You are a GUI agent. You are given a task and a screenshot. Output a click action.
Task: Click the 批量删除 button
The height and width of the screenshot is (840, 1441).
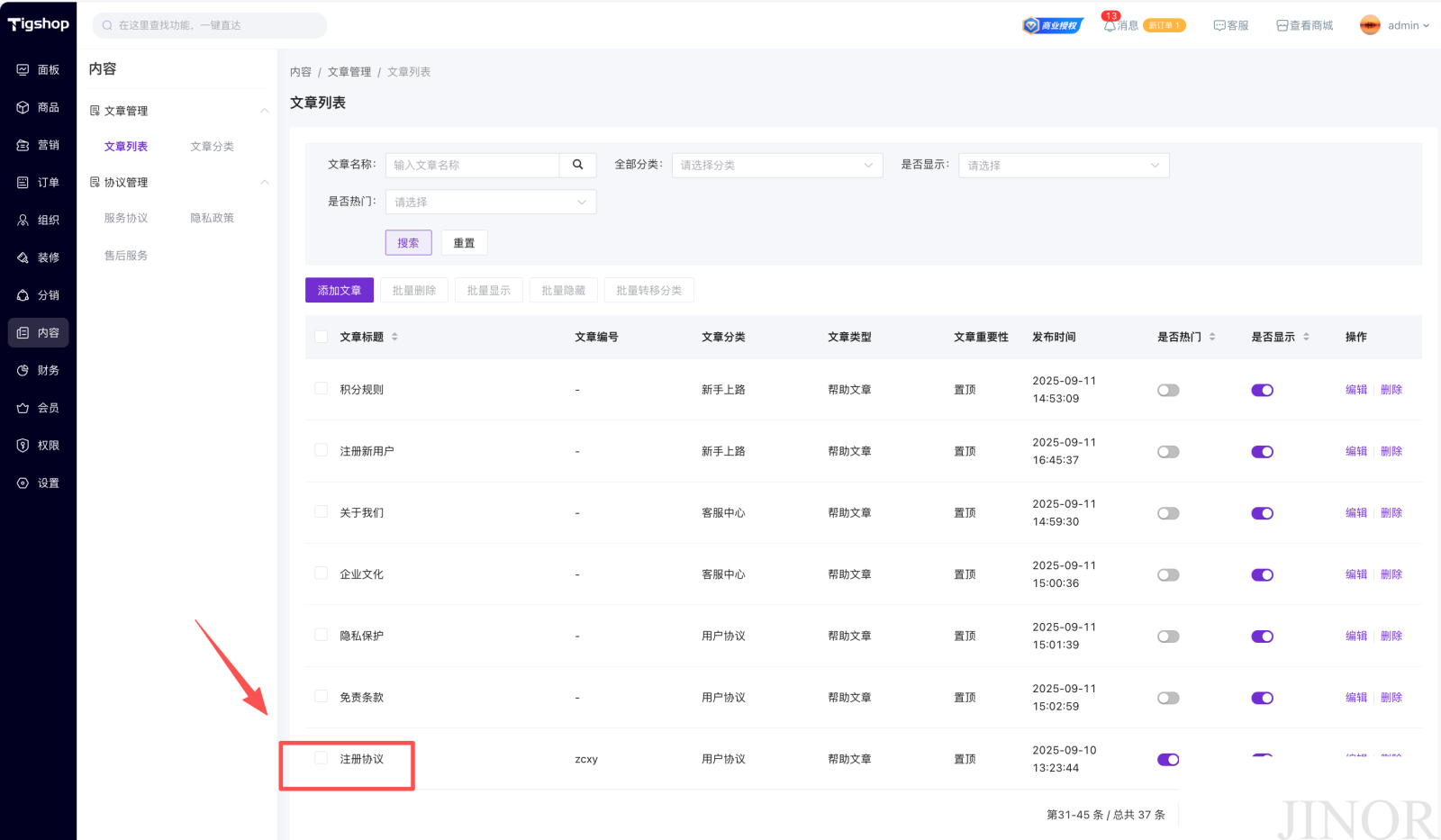pos(414,290)
